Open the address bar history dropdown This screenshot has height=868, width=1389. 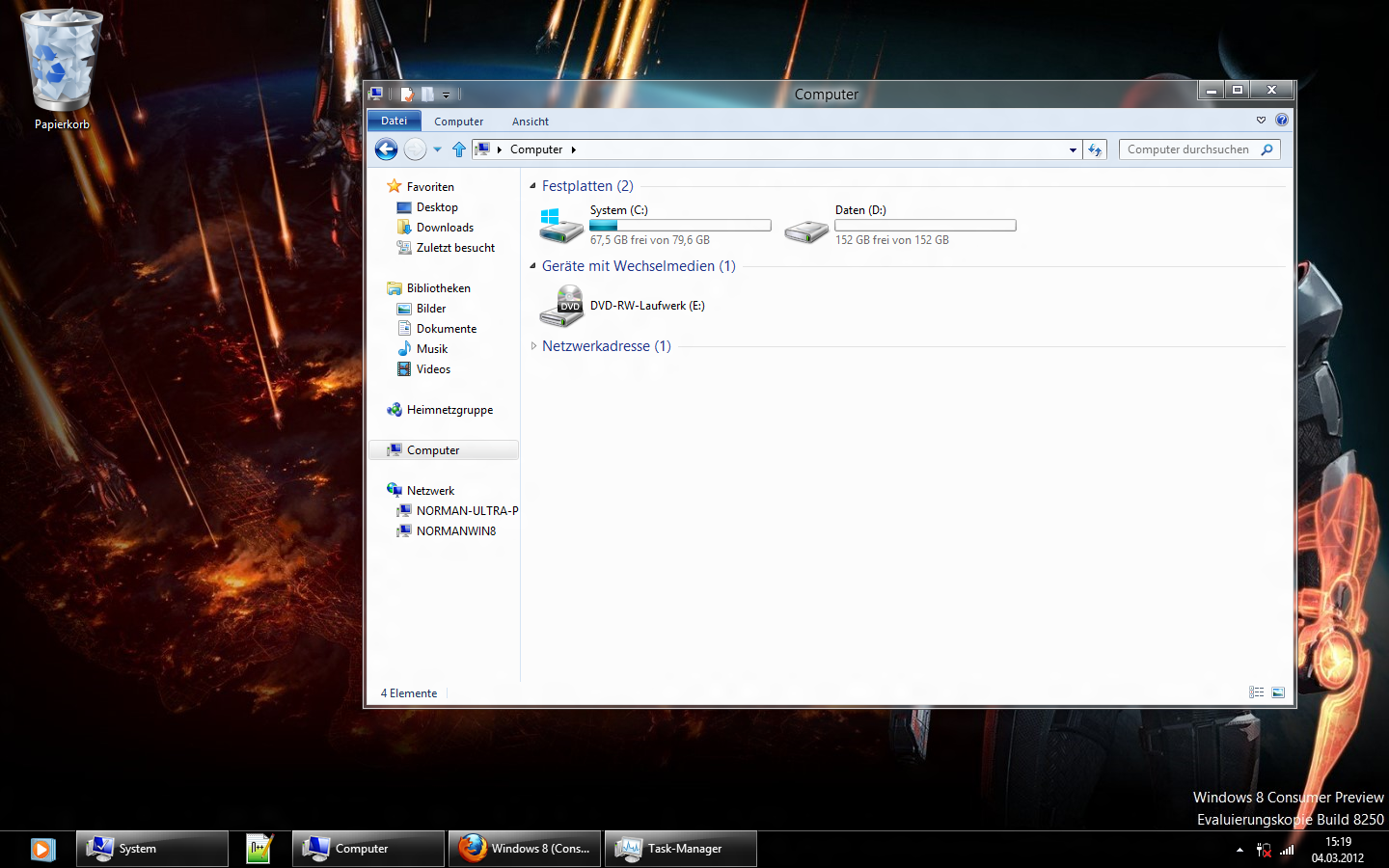(x=1073, y=149)
